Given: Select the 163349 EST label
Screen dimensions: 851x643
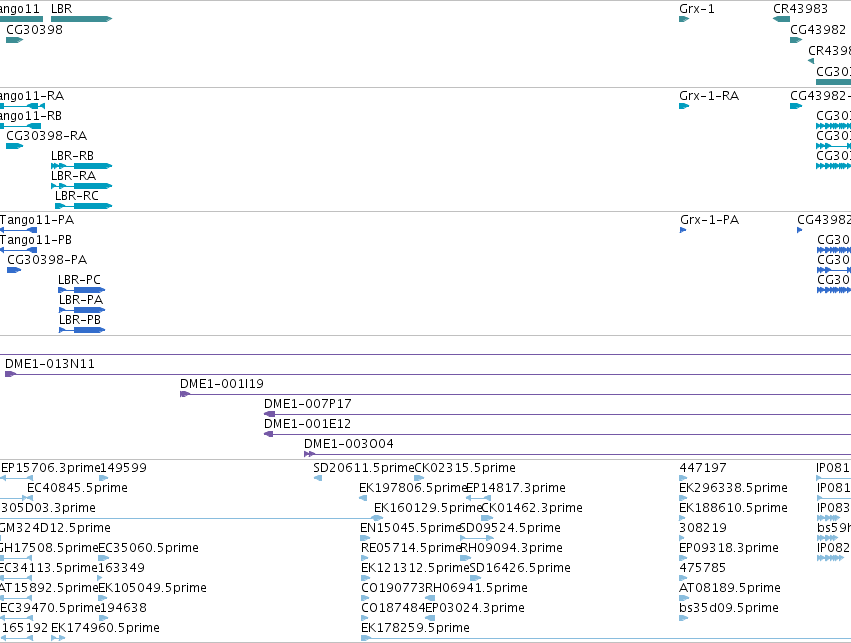Looking at the screenshot, I should pyautogui.click(x=122, y=568).
